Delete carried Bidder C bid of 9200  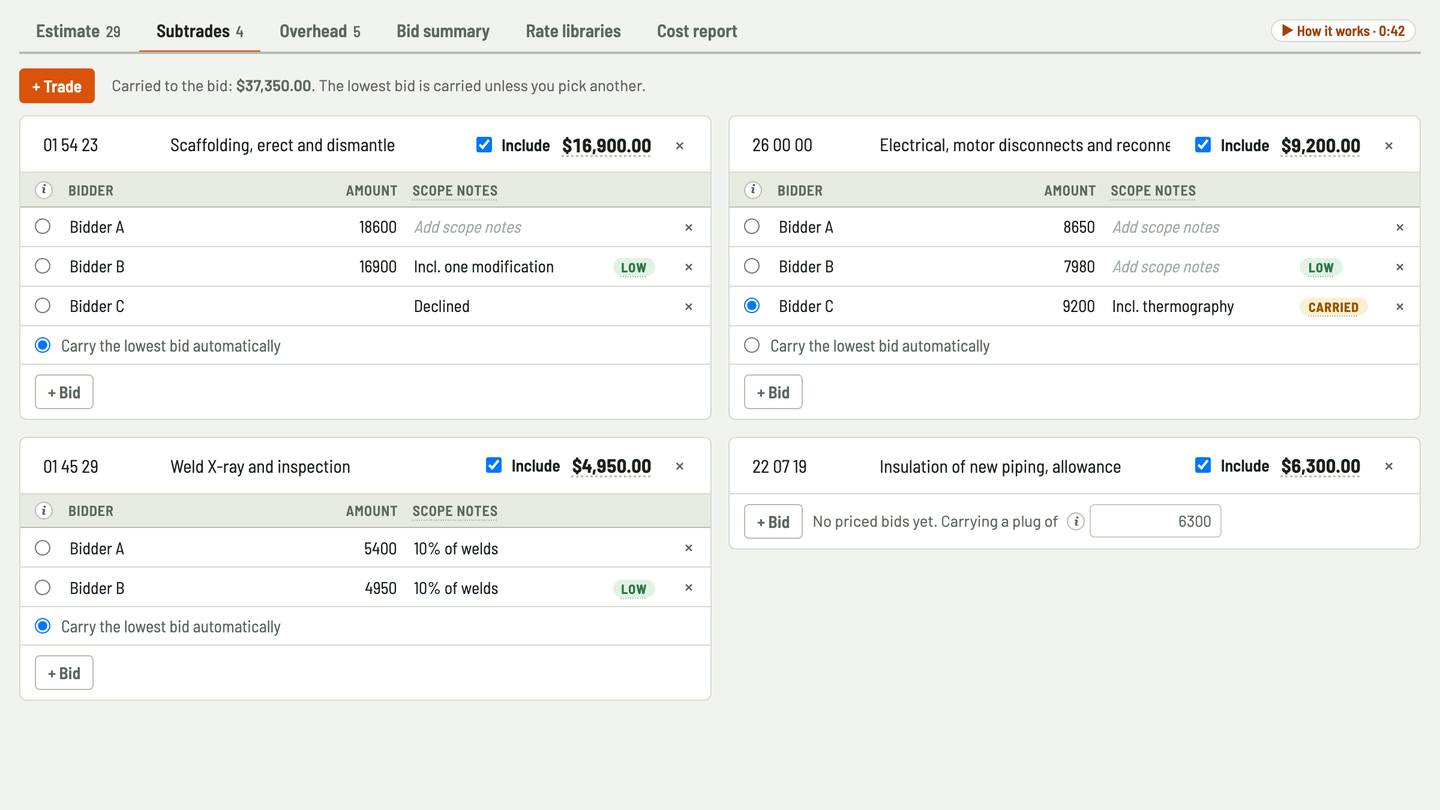(x=1400, y=307)
